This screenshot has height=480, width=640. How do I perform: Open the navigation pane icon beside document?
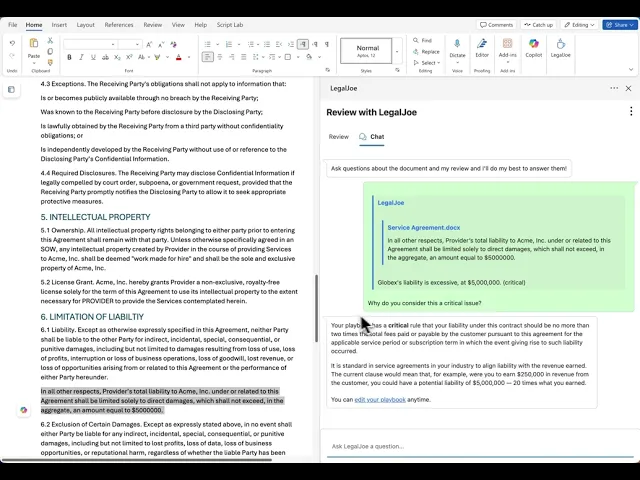pyautogui.click(x=11, y=89)
